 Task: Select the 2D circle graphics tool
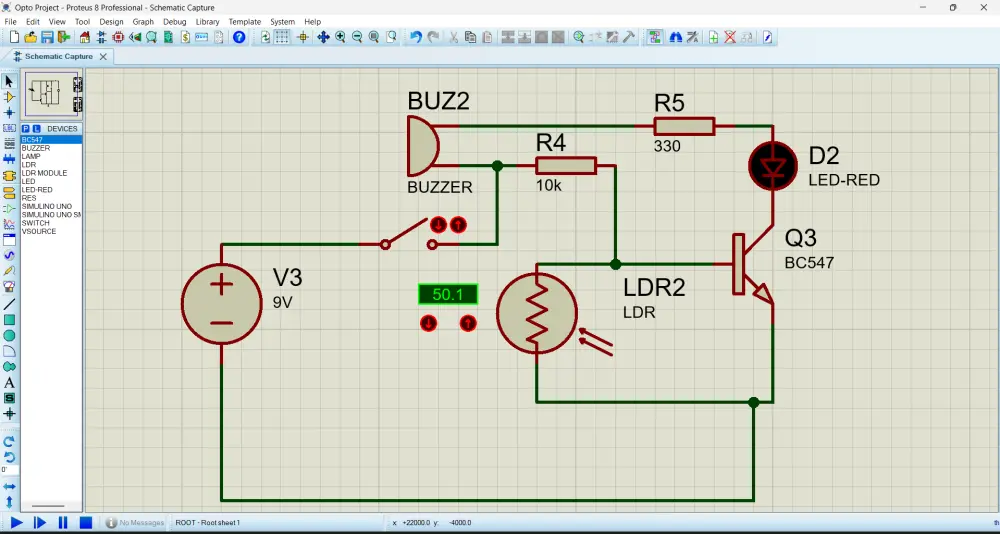[x=9, y=336]
